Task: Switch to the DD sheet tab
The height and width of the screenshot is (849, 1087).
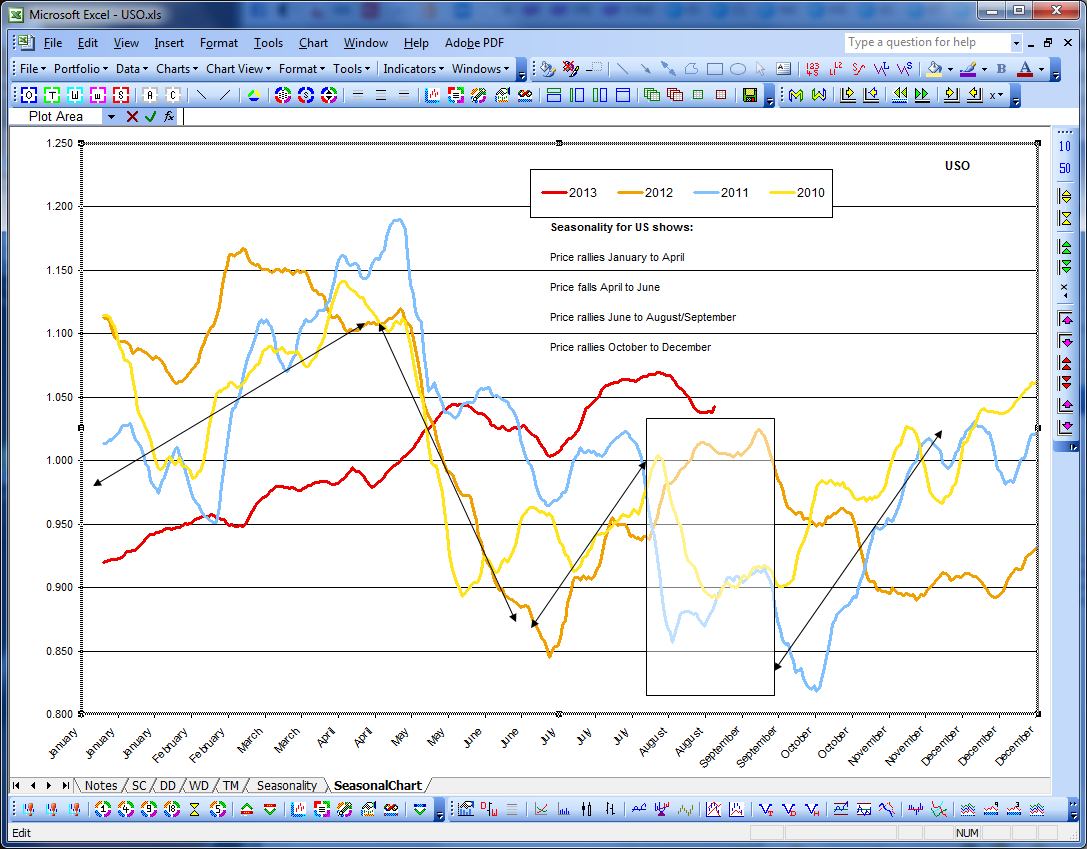Action: click(168, 785)
